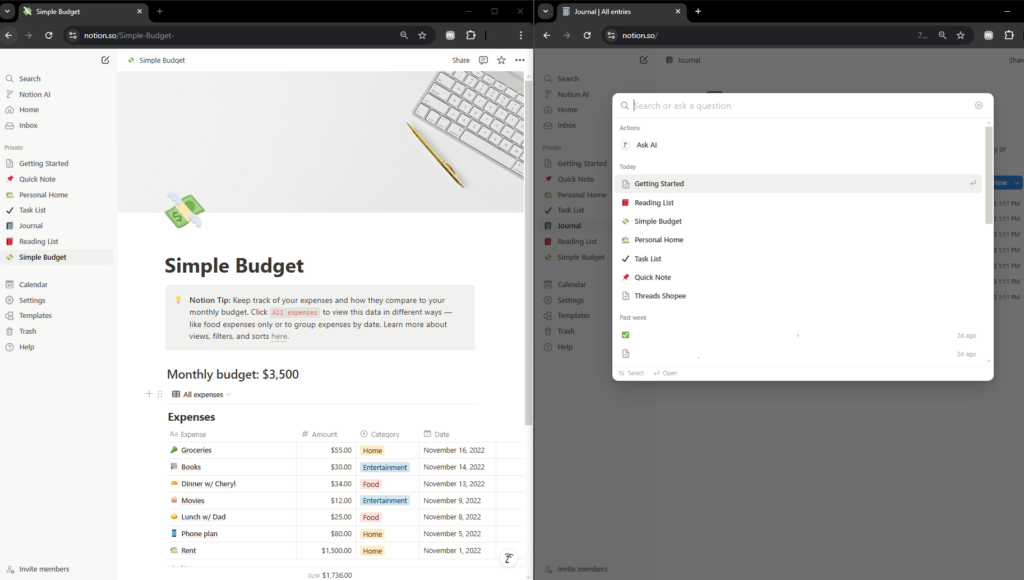The height and width of the screenshot is (580, 1024).
Task: Open Journal in the Simple Budget window sidebar
Action: click(31, 226)
